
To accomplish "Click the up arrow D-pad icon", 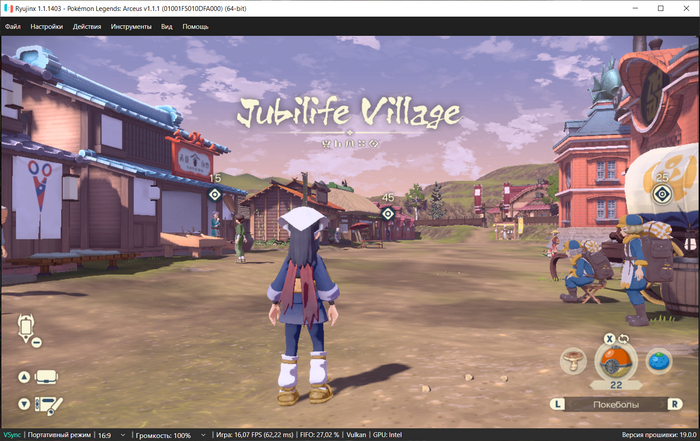I will click(24, 377).
